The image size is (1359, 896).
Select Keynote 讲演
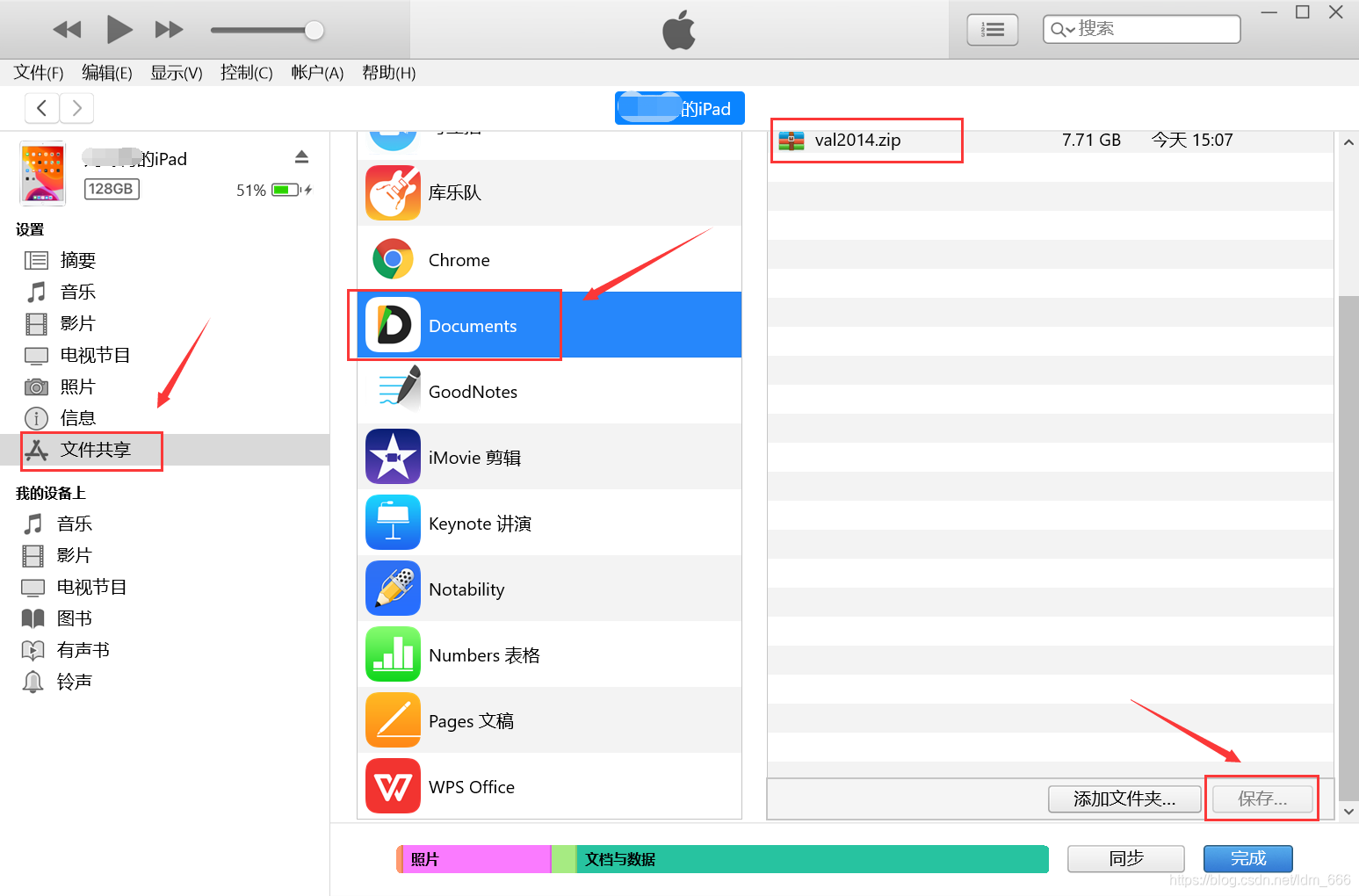point(480,523)
